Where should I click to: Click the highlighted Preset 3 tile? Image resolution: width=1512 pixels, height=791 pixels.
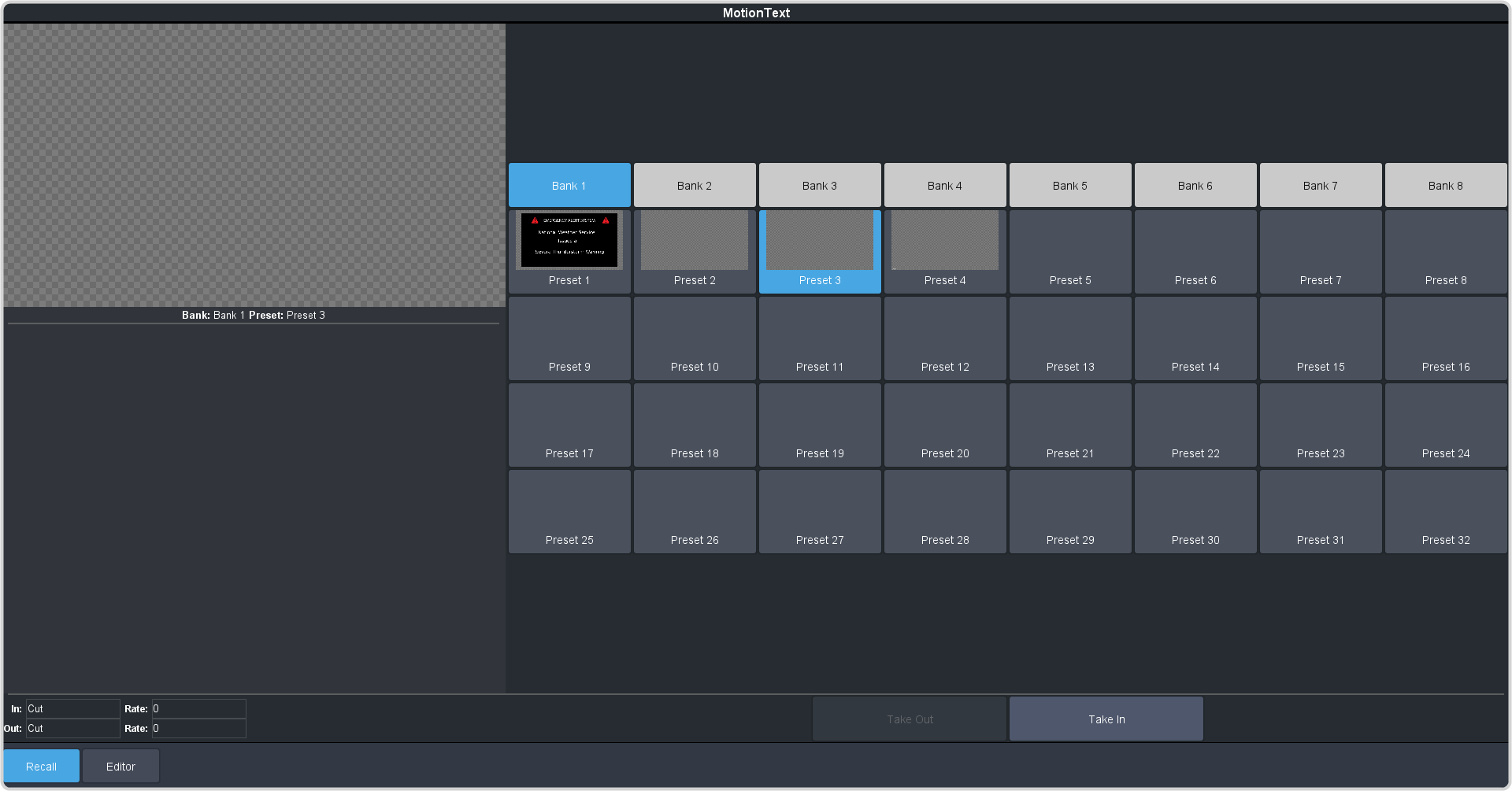(820, 251)
